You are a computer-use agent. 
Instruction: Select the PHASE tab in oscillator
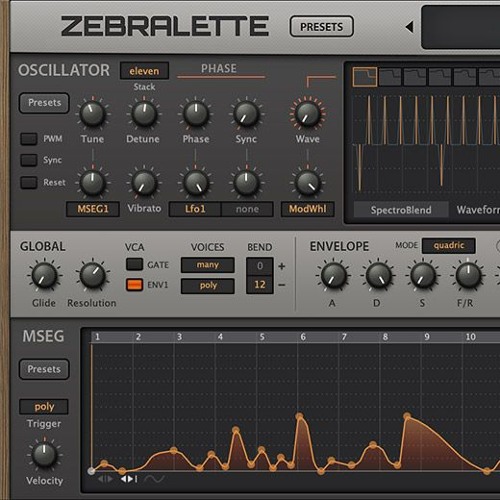[219, 69]
